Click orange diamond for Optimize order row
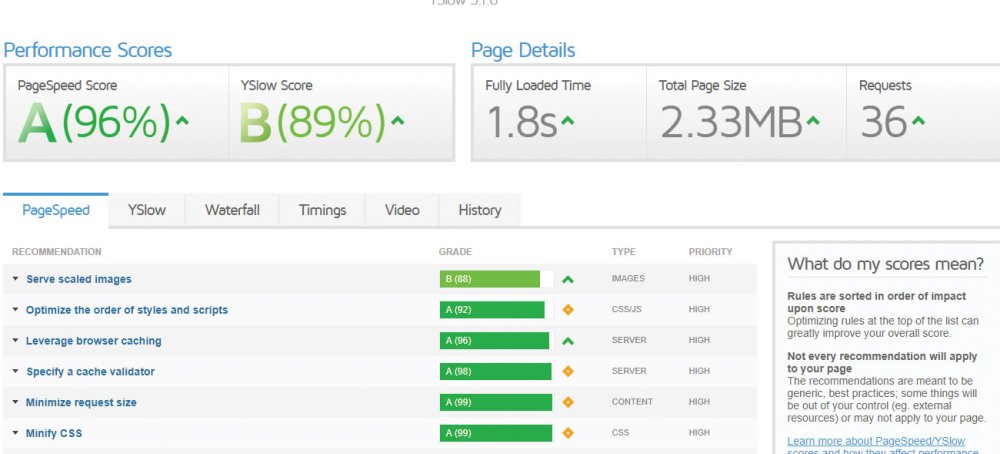 [568, 310]
